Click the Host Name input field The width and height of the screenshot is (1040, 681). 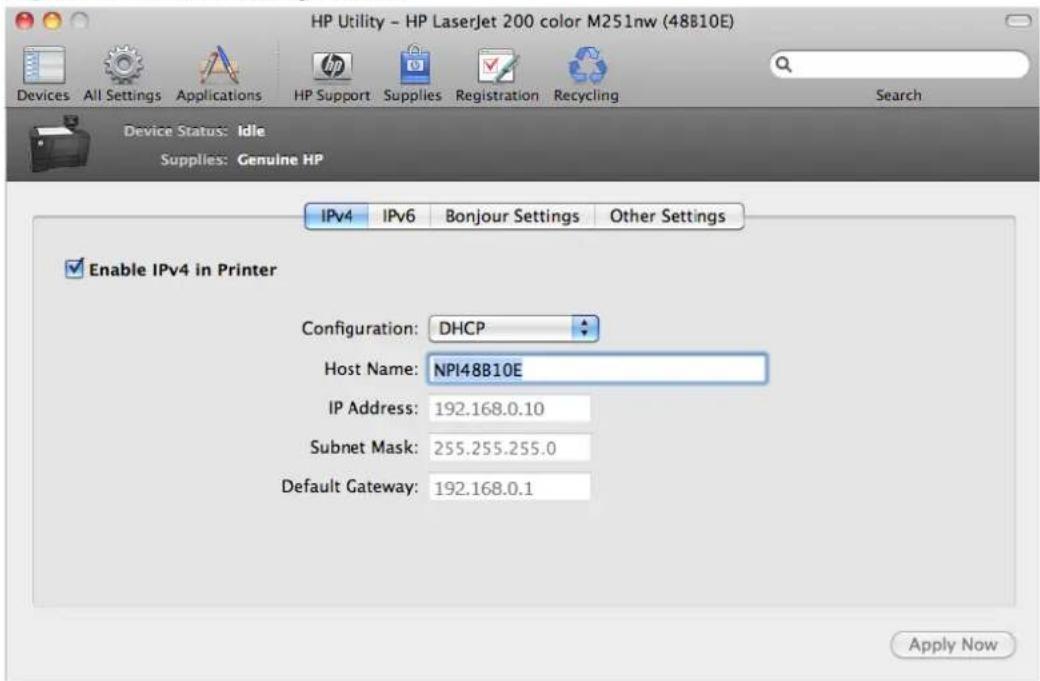(597, 369)
